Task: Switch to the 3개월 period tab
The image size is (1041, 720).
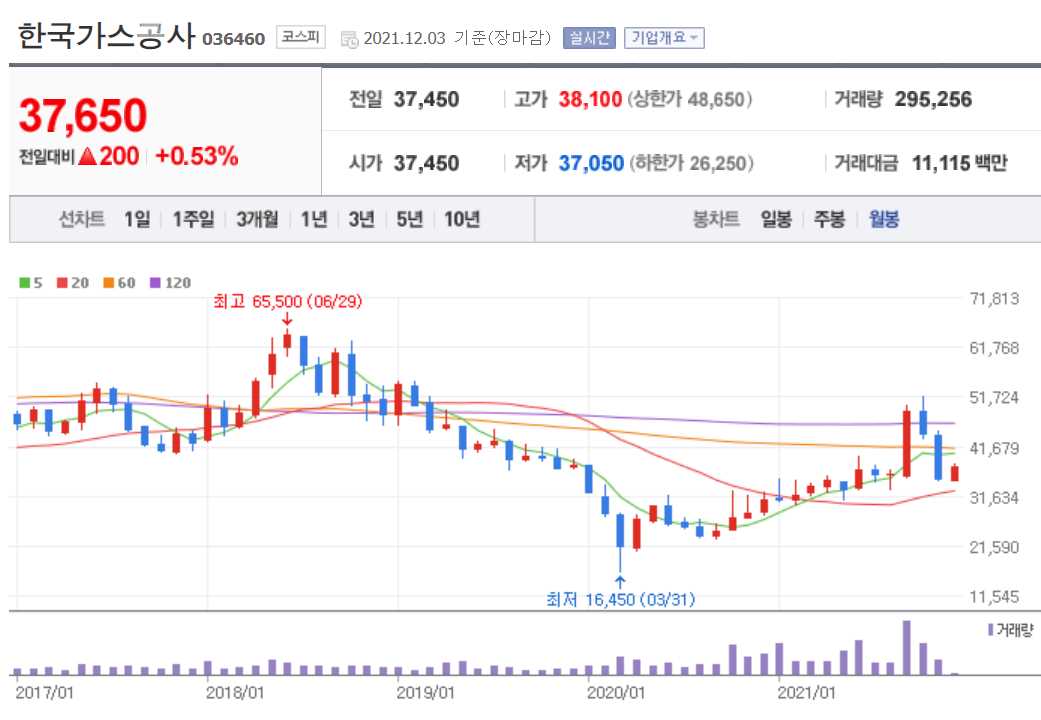Action: click(256, 219)
